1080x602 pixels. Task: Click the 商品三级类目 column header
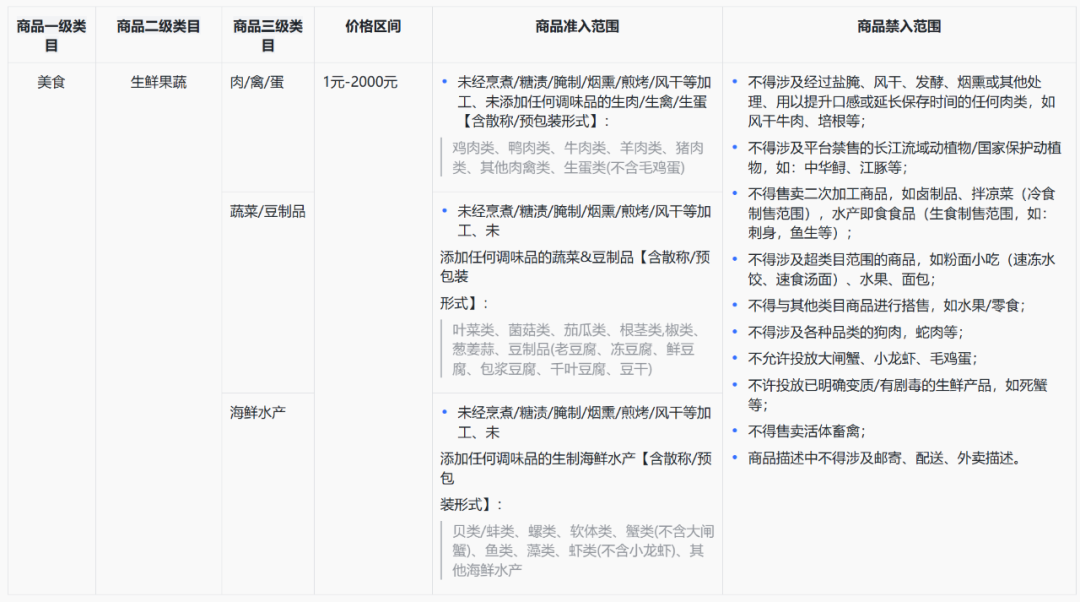267,36
